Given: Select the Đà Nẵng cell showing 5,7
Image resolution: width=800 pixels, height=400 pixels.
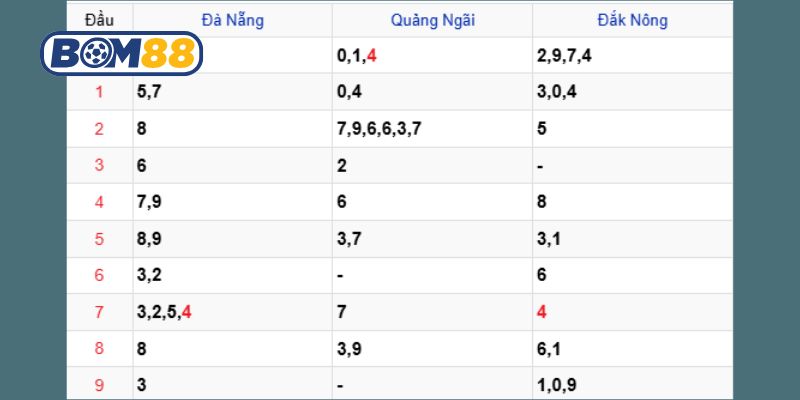Looking at the screenshot, I should (x=149, y=93).
